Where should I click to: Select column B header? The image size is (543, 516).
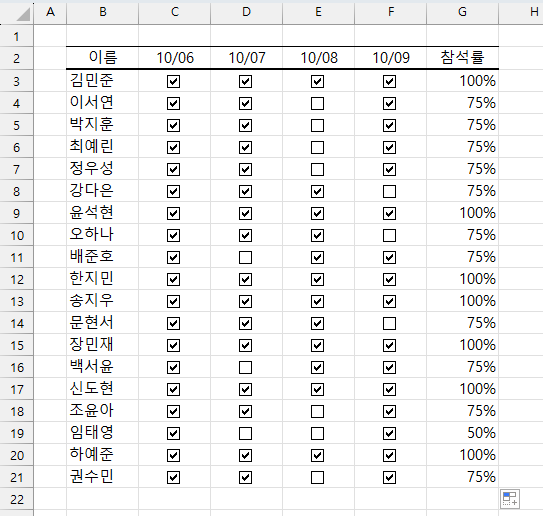tap(103, 12)
